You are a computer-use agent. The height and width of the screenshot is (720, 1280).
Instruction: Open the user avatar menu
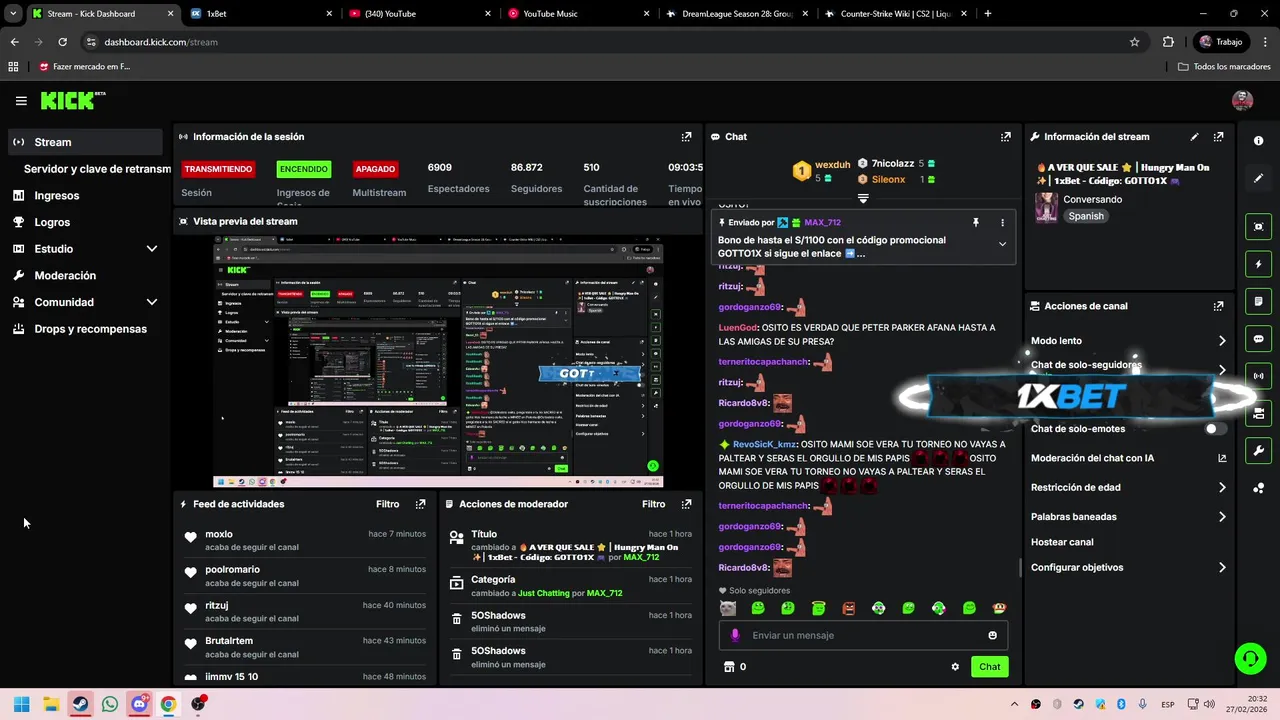(x=1243, y=100)
